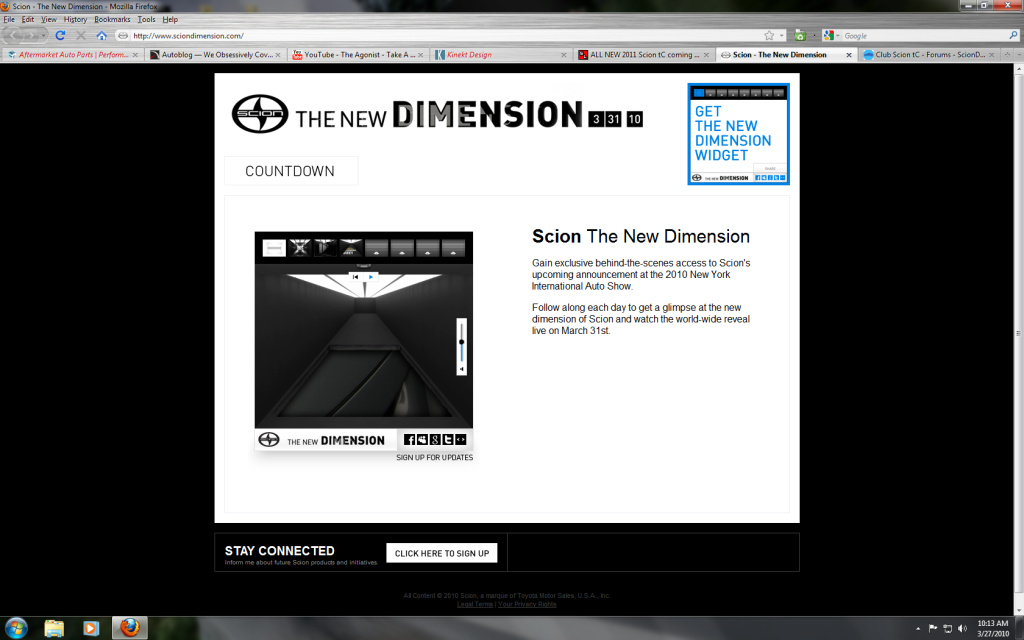Open the address bar history dropdown

click(x=782, y=35)
